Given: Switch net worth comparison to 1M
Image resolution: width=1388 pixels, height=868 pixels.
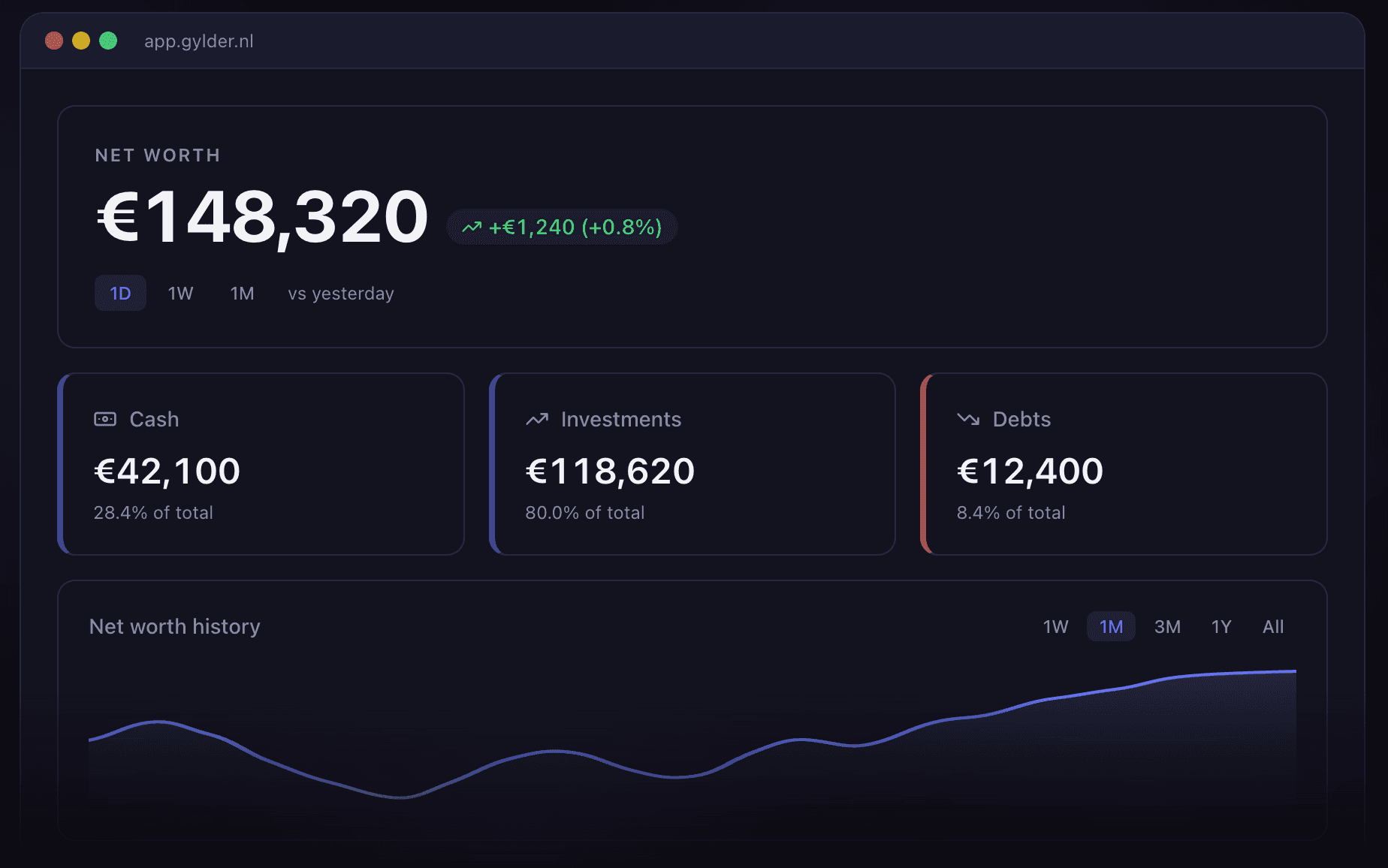Looking at the screenshot, I should [x=242, y=293].
